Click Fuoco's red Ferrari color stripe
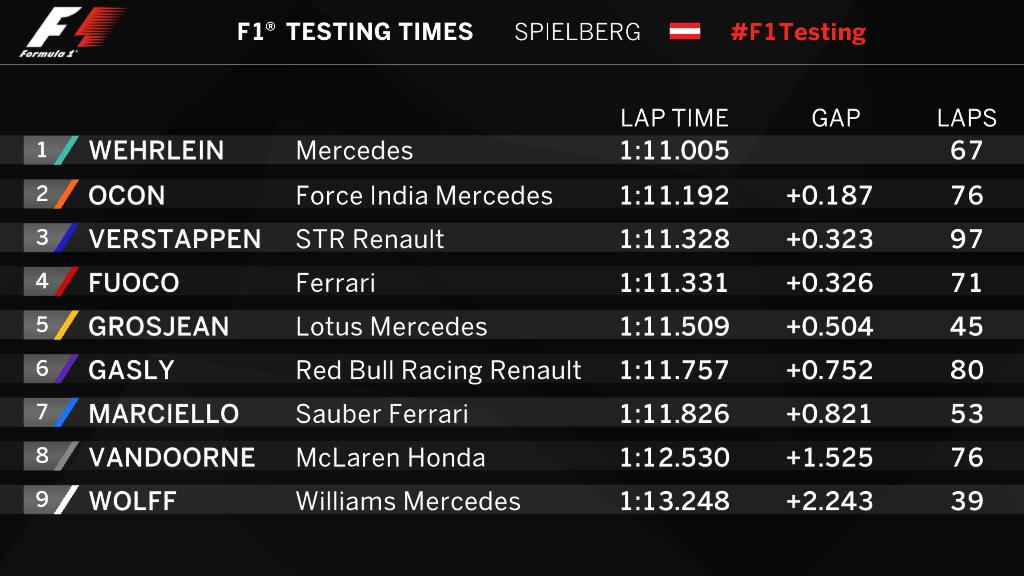 click(66, 282)
